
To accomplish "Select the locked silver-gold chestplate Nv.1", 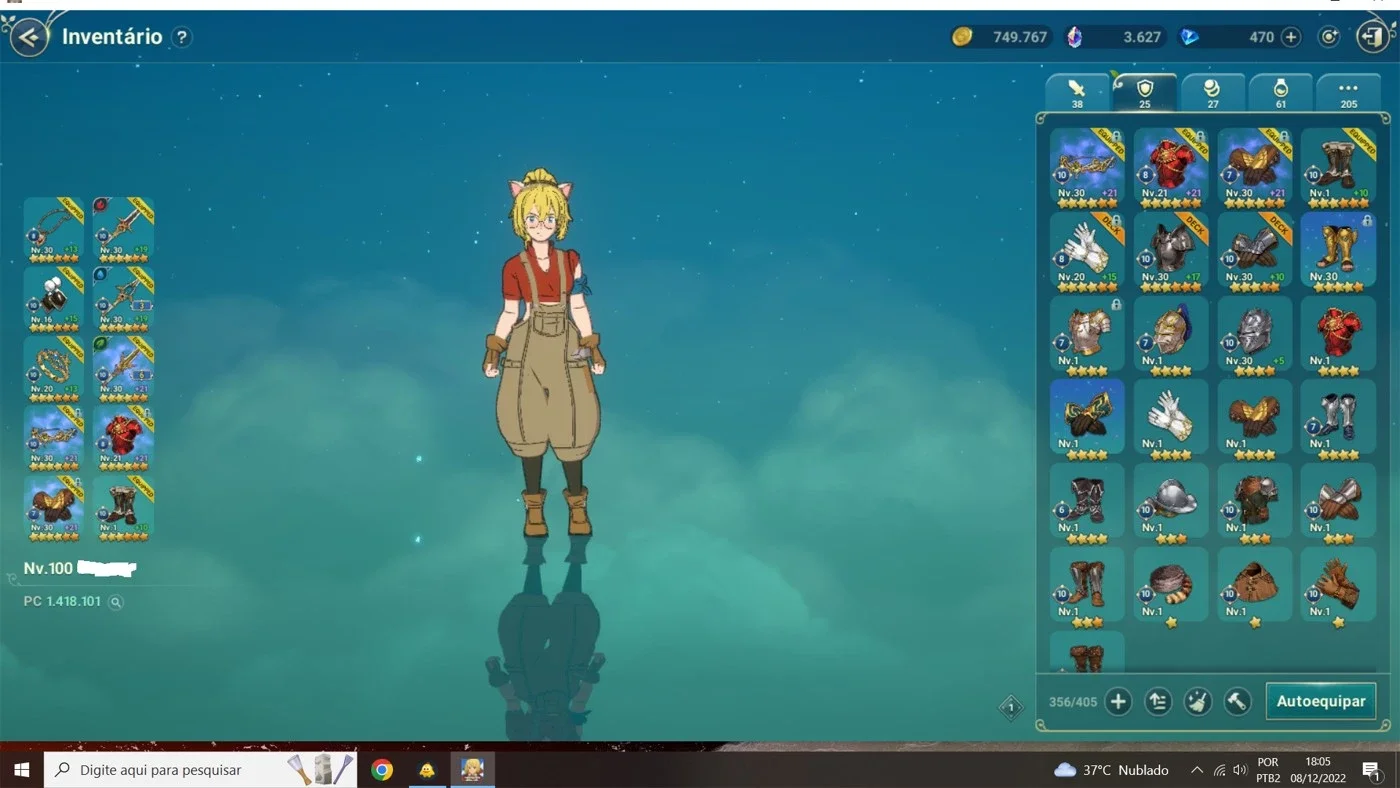I will coord(1087,334).
